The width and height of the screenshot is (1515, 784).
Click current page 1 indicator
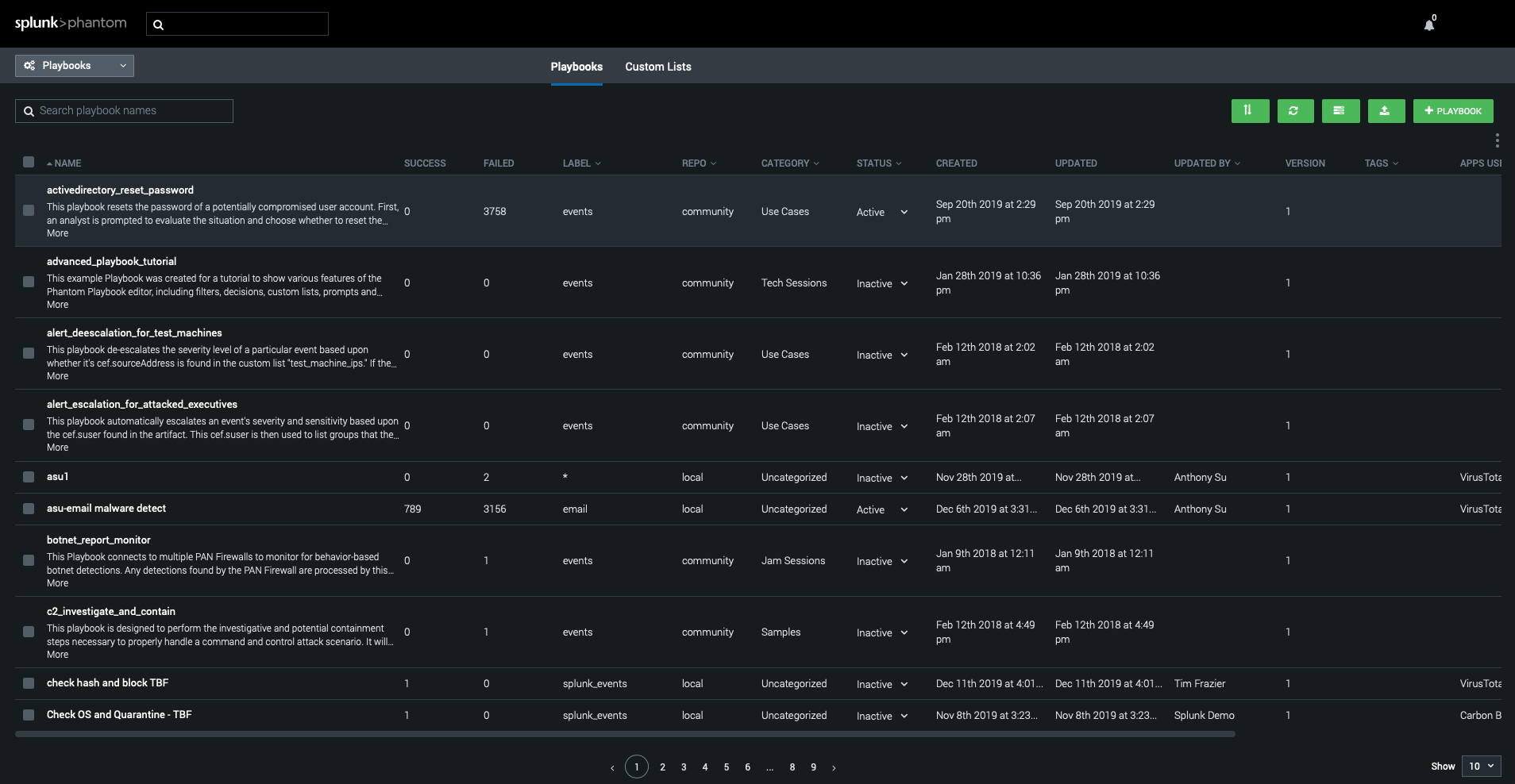637,767
